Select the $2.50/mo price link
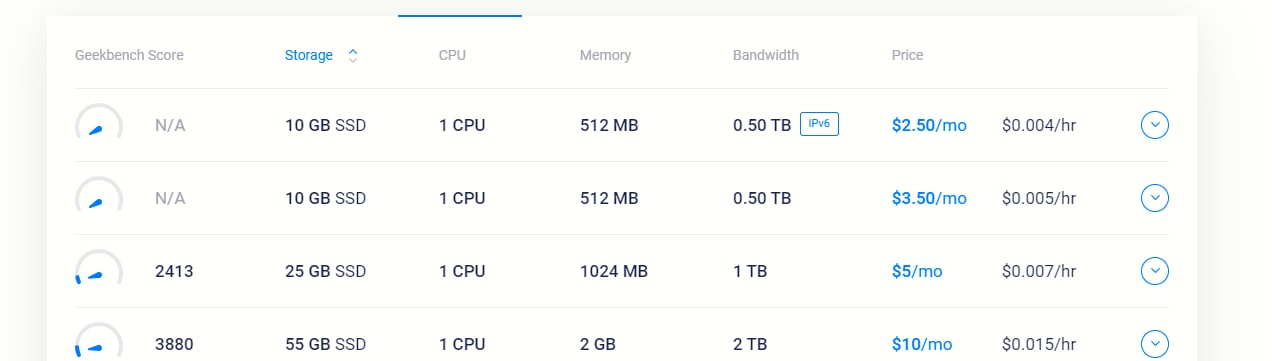The height and width of the screenshot is (361, 1272). coord(929,126)
